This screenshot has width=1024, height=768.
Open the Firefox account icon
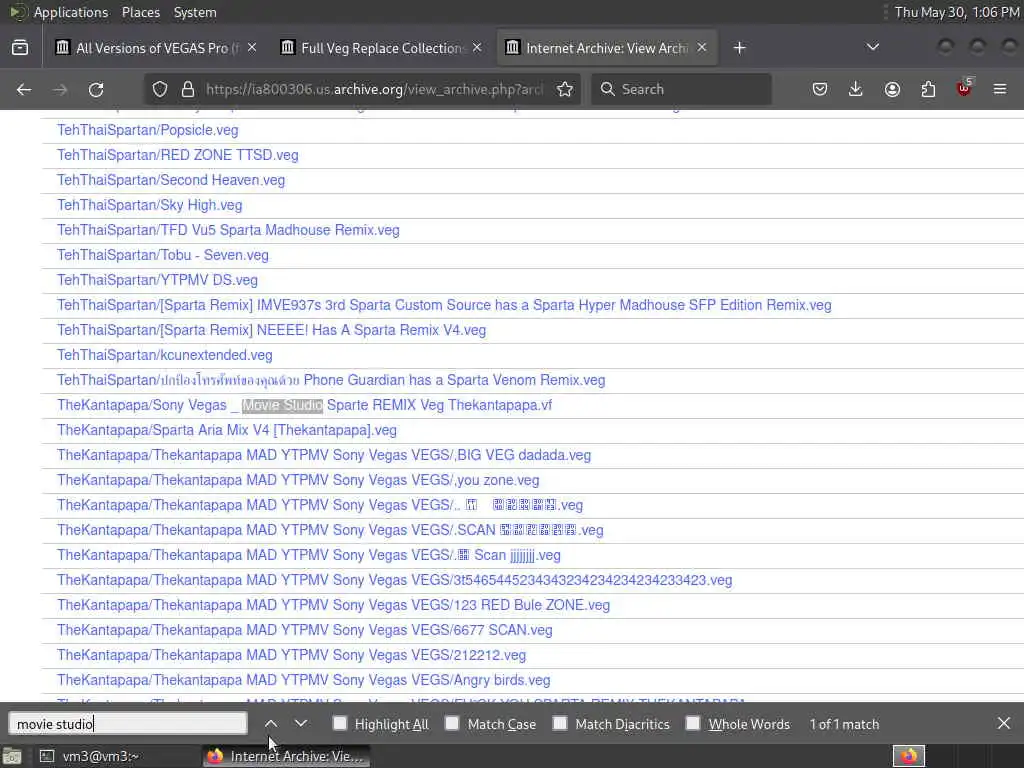892,89
